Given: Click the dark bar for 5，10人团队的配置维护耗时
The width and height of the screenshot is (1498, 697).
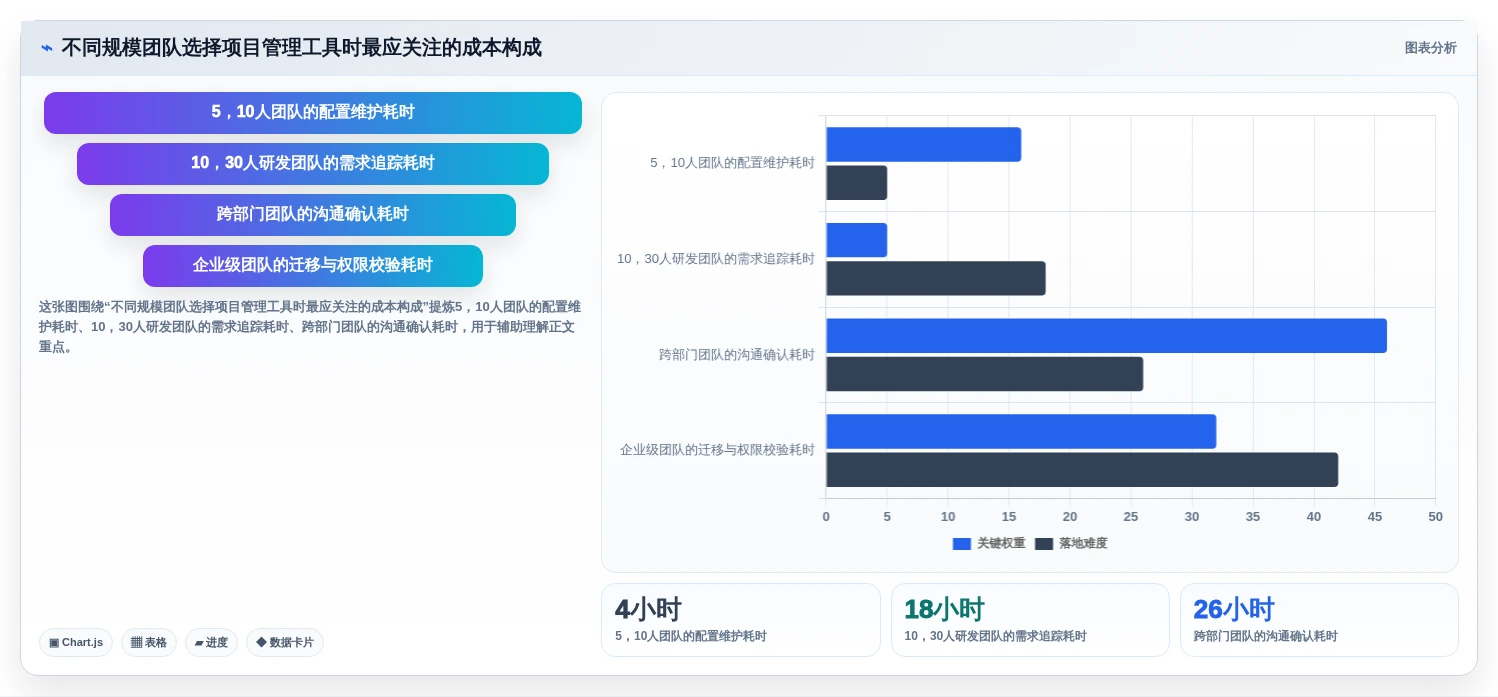Looking at the screenshot, I should 856,183.
